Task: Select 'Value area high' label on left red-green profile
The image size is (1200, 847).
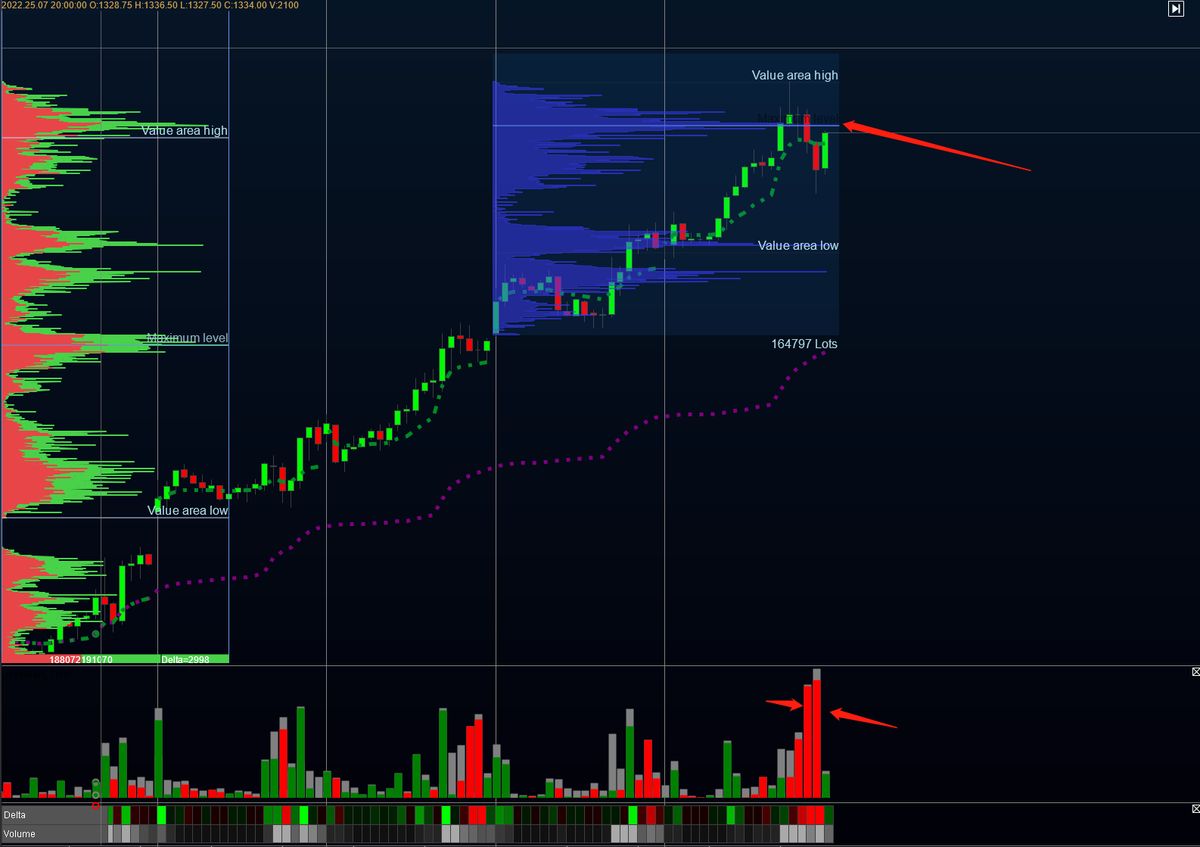Action: pos(184,131)
